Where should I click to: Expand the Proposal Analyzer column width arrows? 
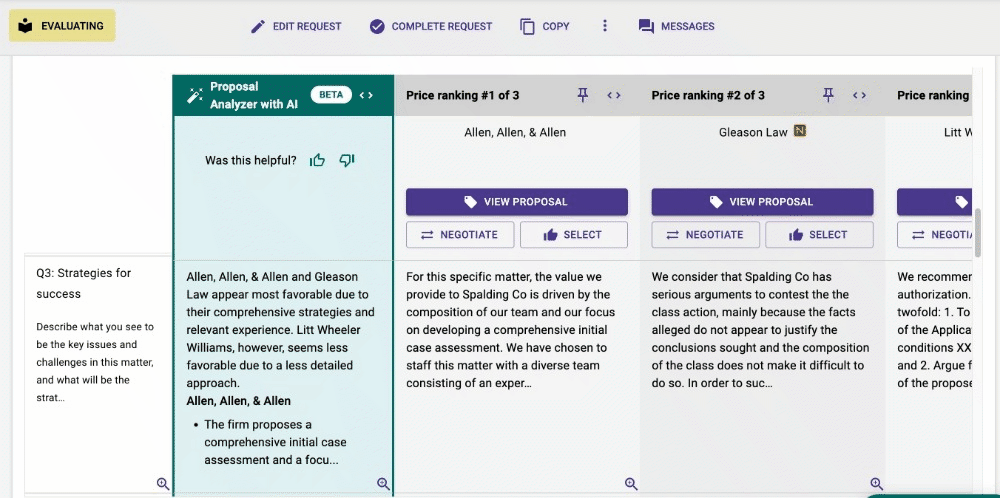click(x=366, y=95)
